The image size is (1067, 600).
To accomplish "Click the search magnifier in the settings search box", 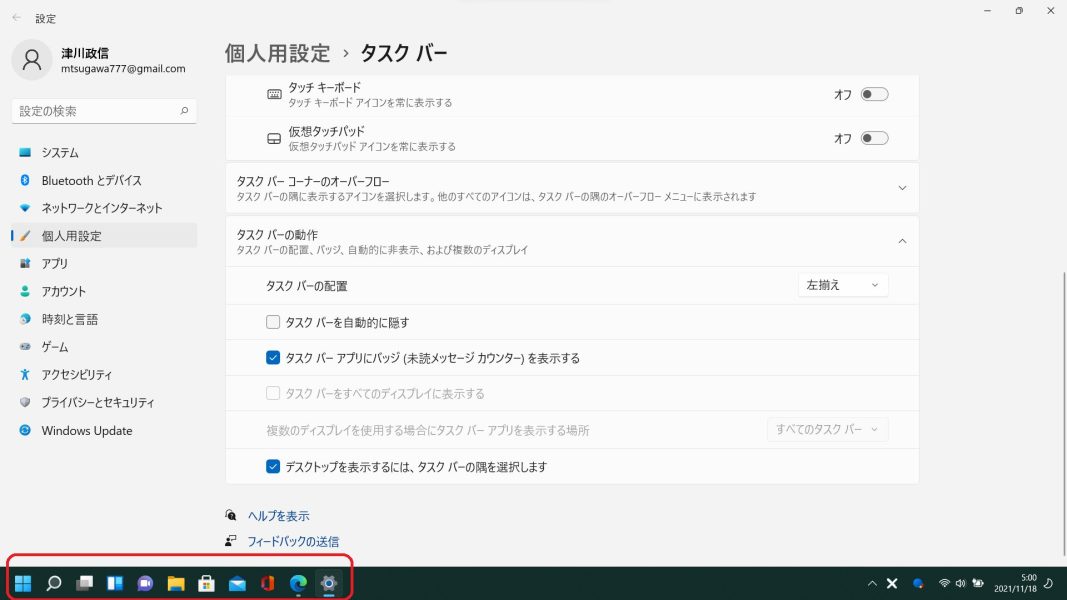I will 184,111.
